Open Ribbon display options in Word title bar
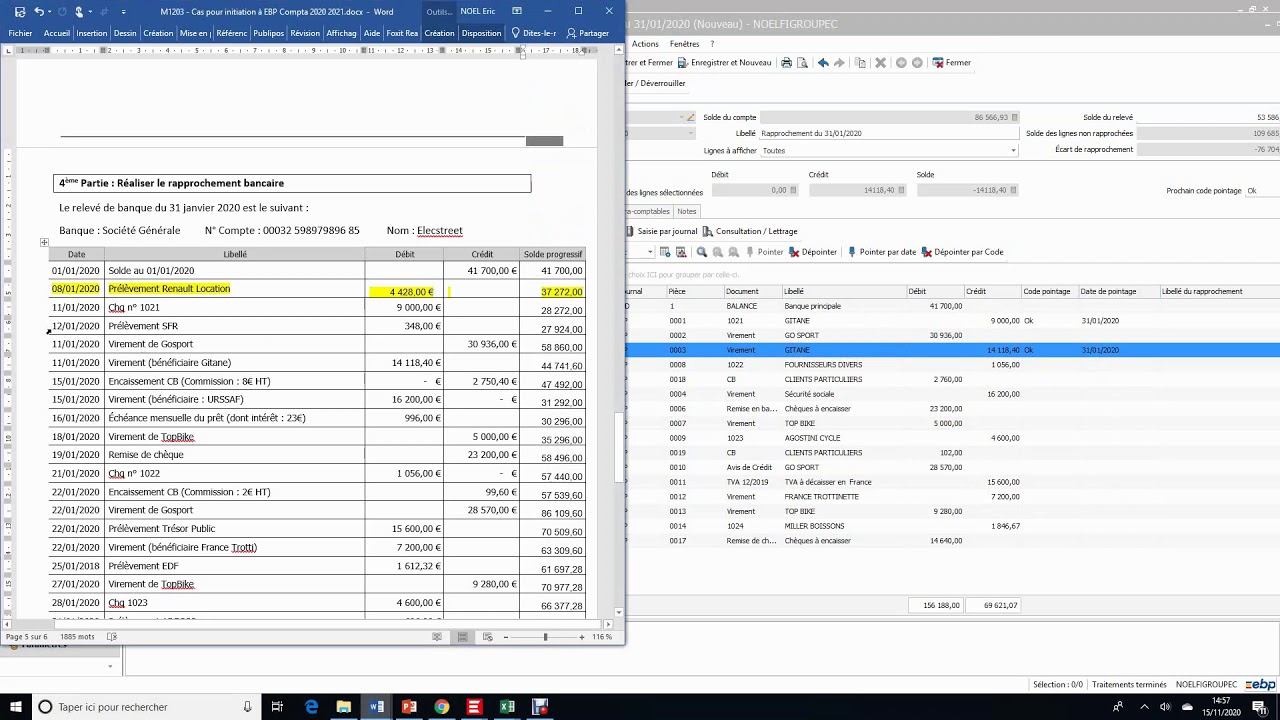This screenshot has height=720, width=1280. (517, 11)
